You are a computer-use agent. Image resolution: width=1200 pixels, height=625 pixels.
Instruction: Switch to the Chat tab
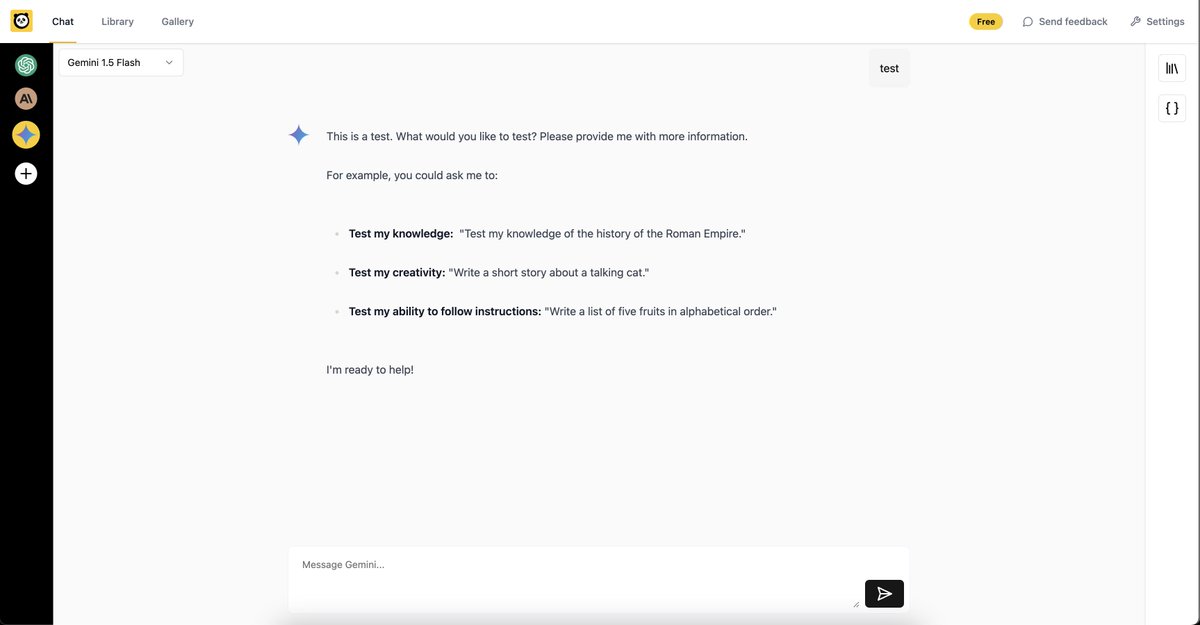(x=63, y=21)
